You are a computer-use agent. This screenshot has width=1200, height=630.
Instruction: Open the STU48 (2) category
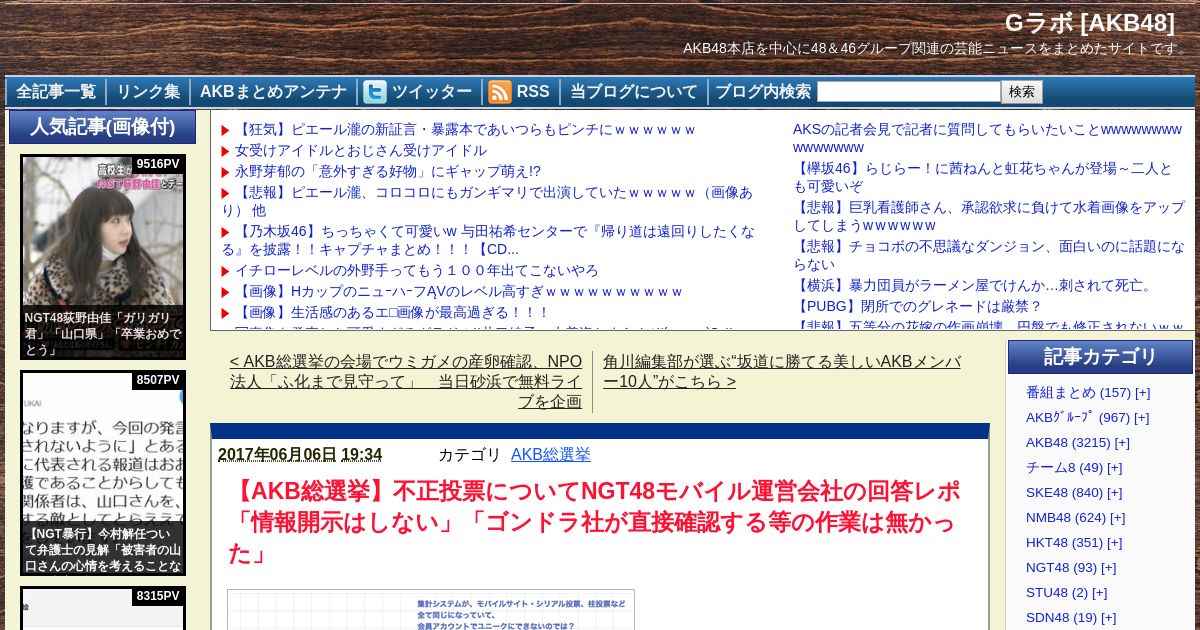tap(1057, 592)
